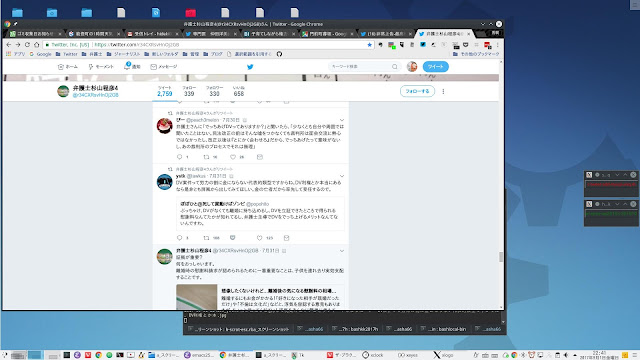Screen dimensions: 640x360
Task: Click reply icon on first tweet
Action: (180, 157)
